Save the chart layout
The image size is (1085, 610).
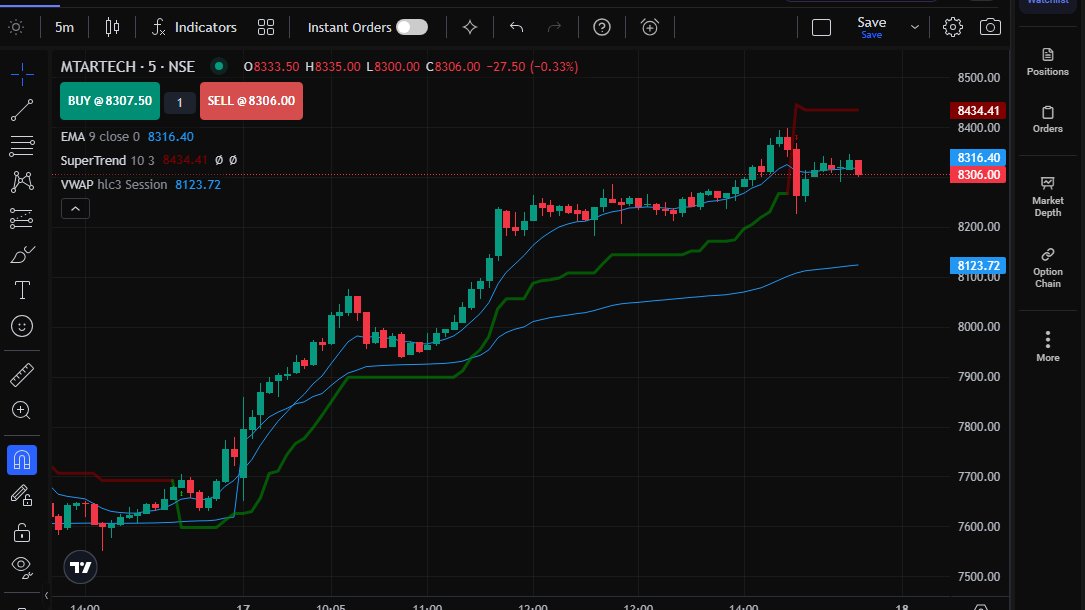point(871,27)
